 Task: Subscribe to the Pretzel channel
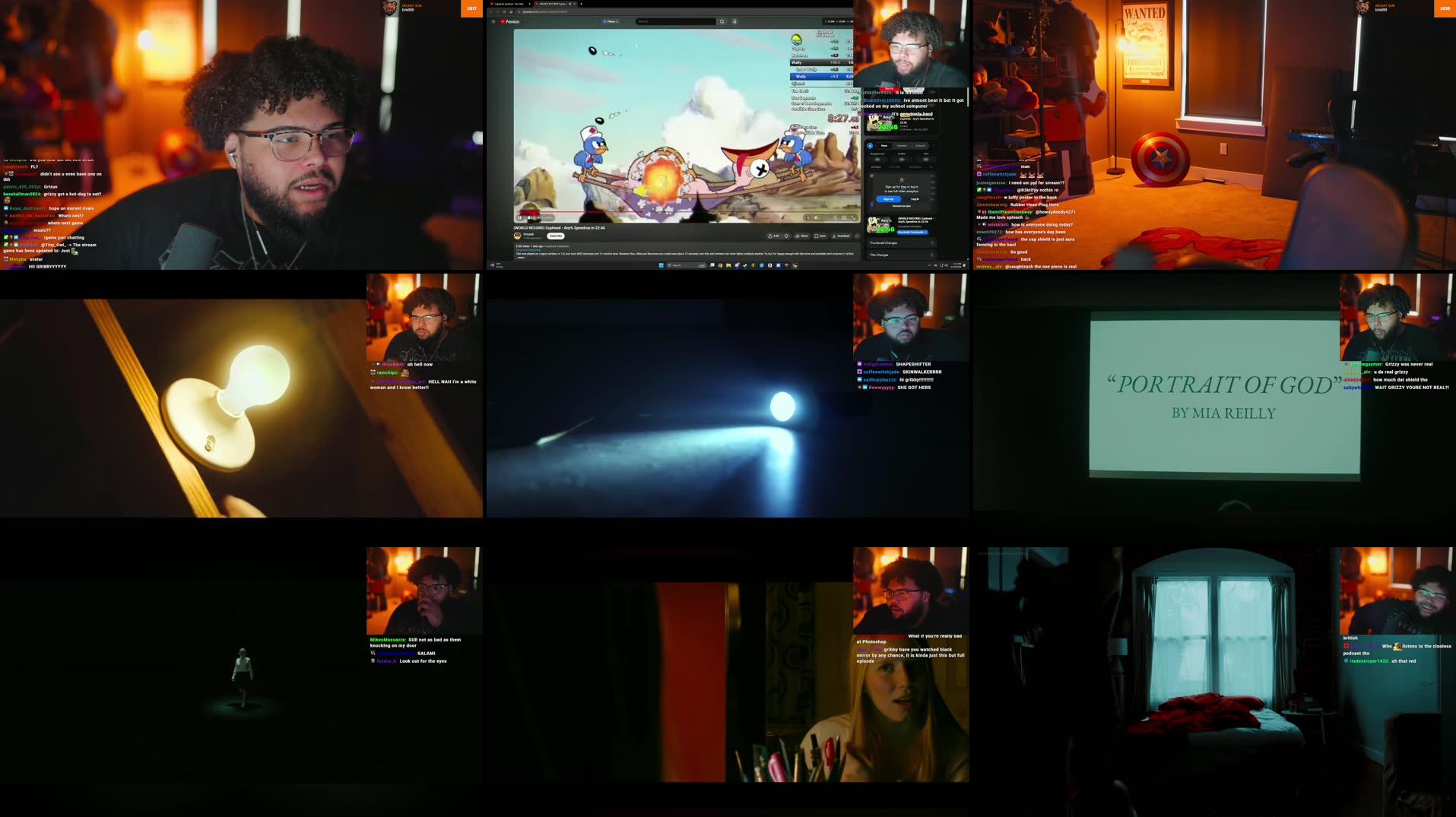(x=557, y=236)
